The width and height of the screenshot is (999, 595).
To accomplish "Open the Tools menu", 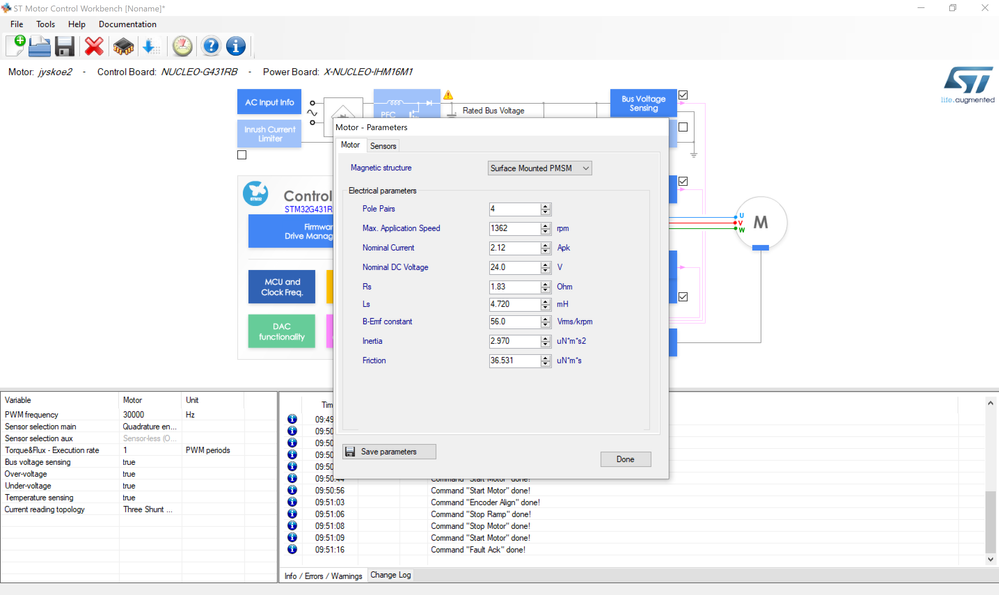I will pyautogui.click(x=45, y=24).
